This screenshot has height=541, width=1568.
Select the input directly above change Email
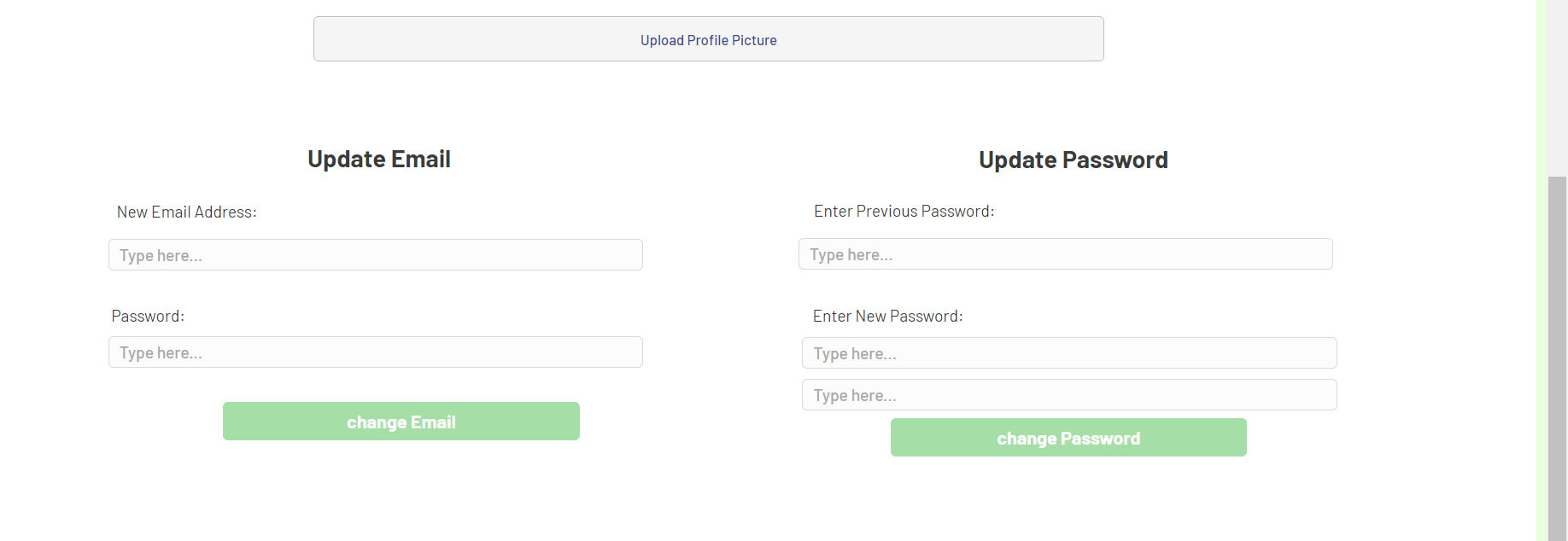[375, 352]
